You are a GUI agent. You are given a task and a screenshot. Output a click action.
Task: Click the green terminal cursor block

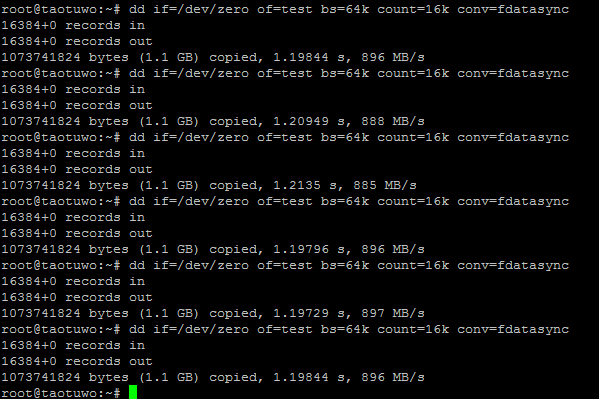pyautogui.click(x=133, y=393)
